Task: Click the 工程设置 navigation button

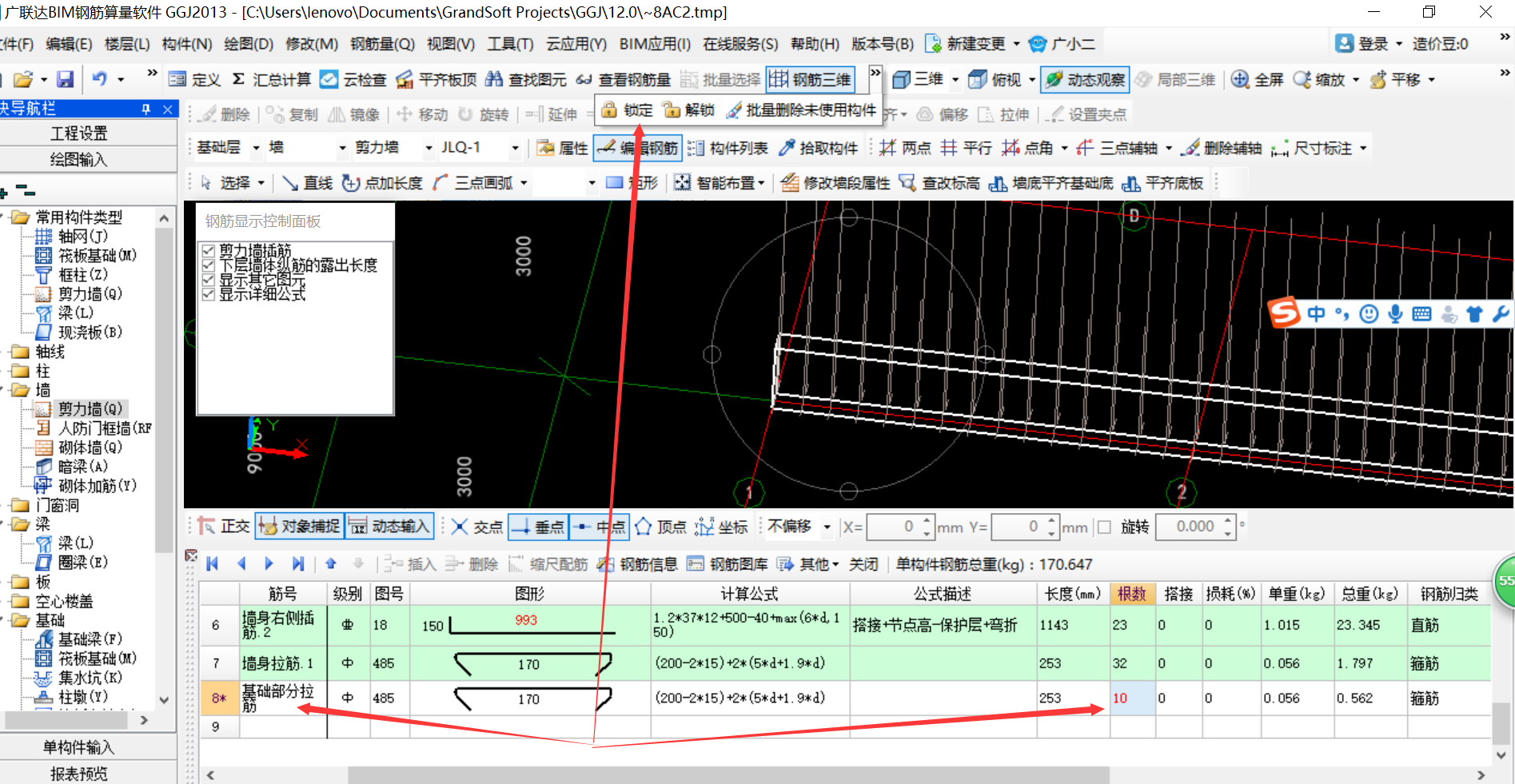Action: point(79,133)
